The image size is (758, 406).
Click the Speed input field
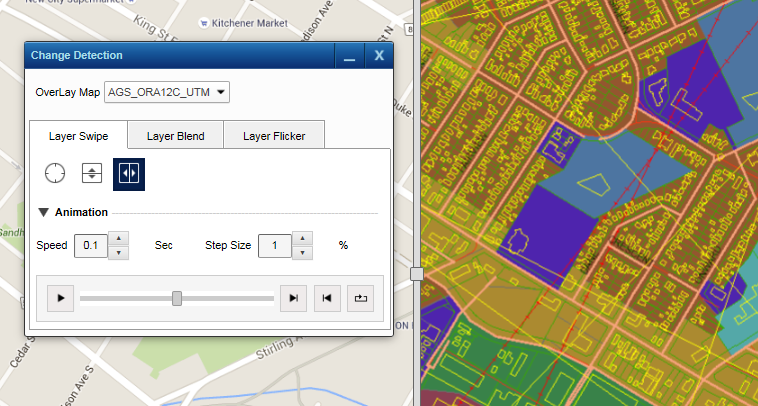click(x=92, y=245)
